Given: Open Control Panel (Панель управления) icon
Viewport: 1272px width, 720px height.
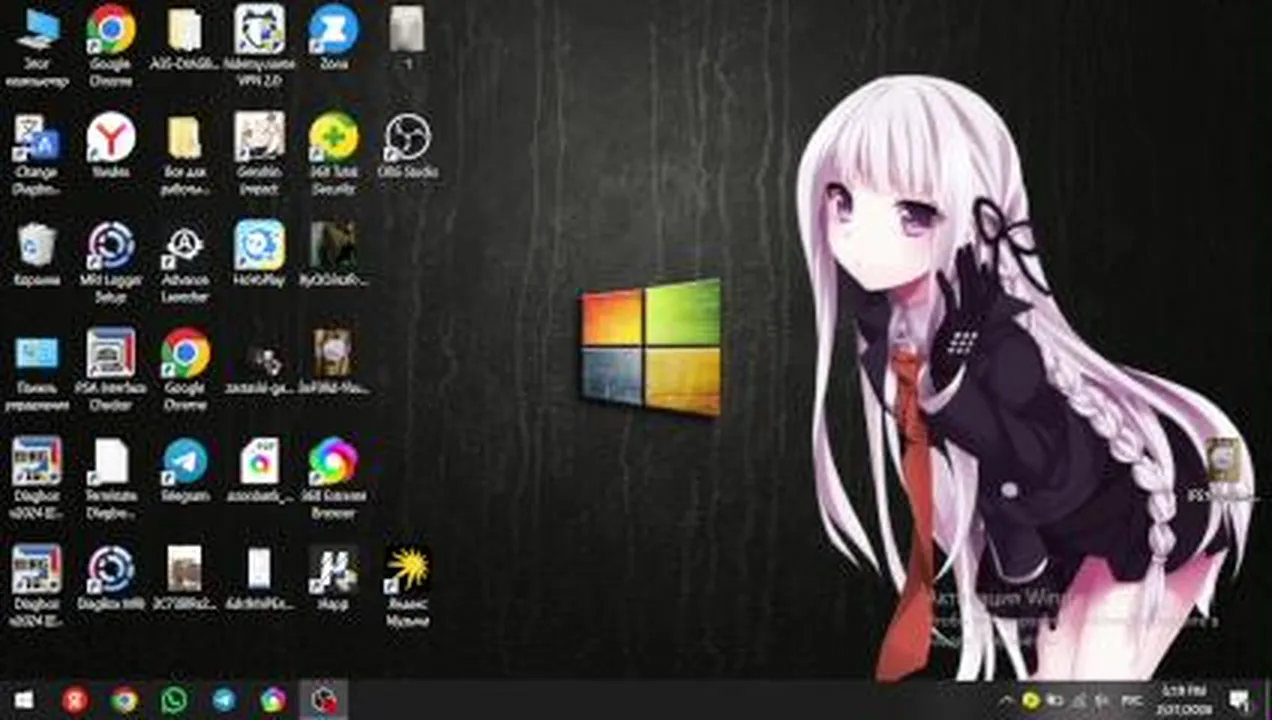Looking at the screenshot, I should [37, 370].
